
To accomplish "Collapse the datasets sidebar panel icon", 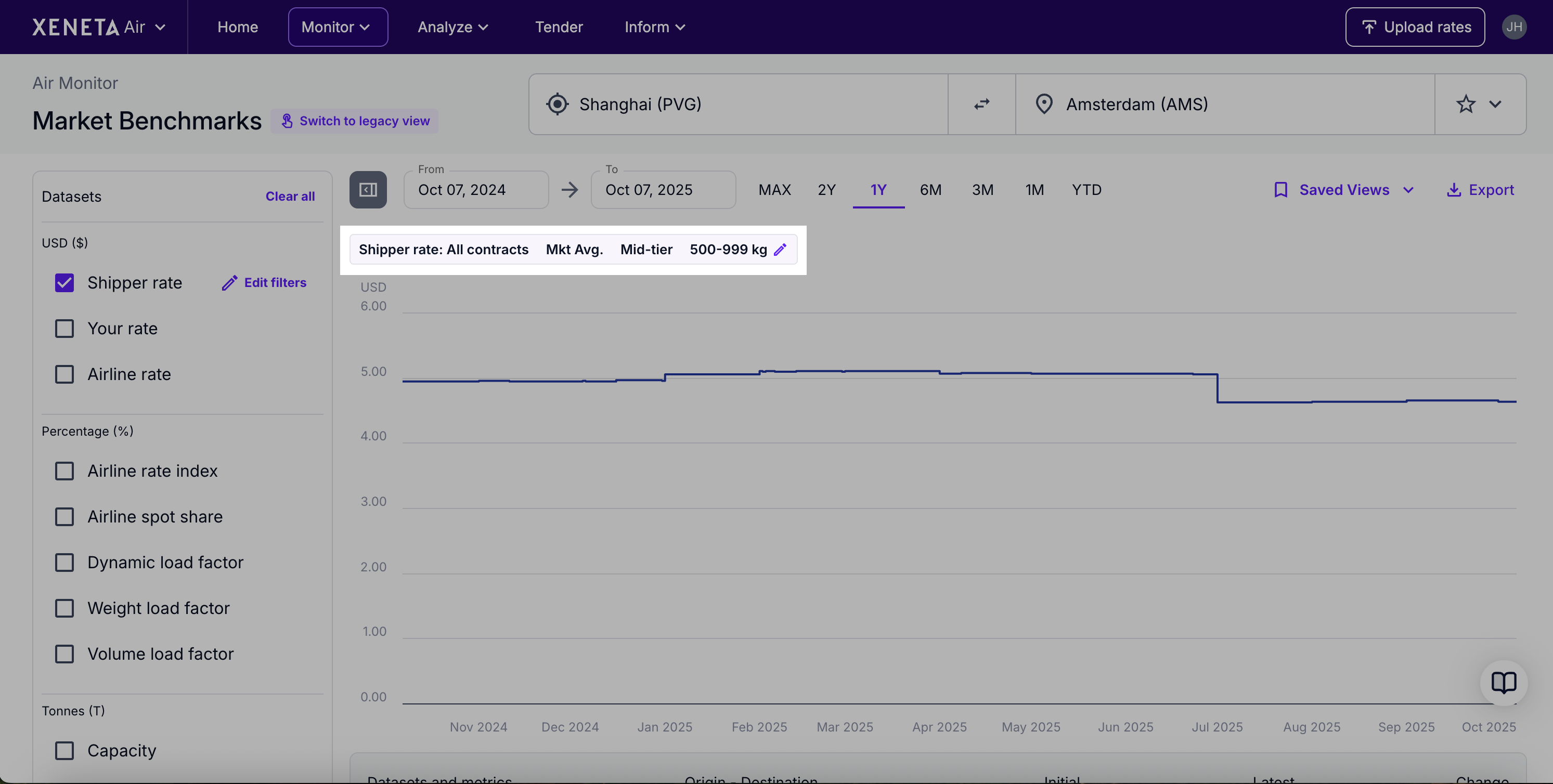I will pyautogui.click(x=368, y=190).
